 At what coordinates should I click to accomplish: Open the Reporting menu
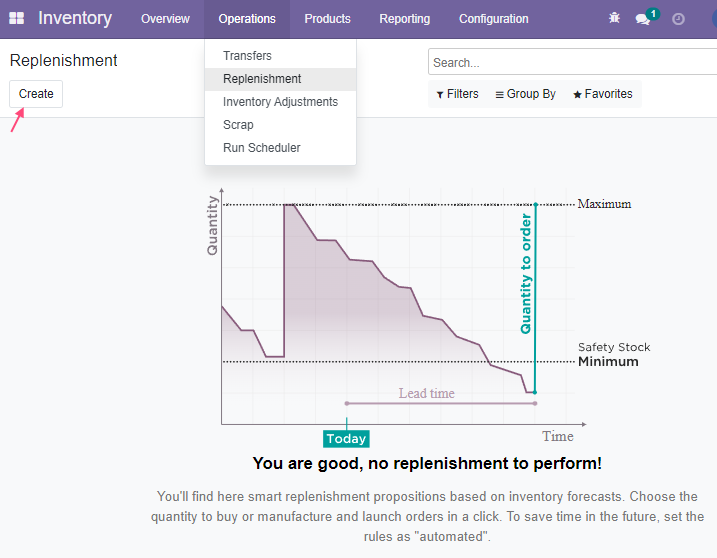click(x=404, y=19)
